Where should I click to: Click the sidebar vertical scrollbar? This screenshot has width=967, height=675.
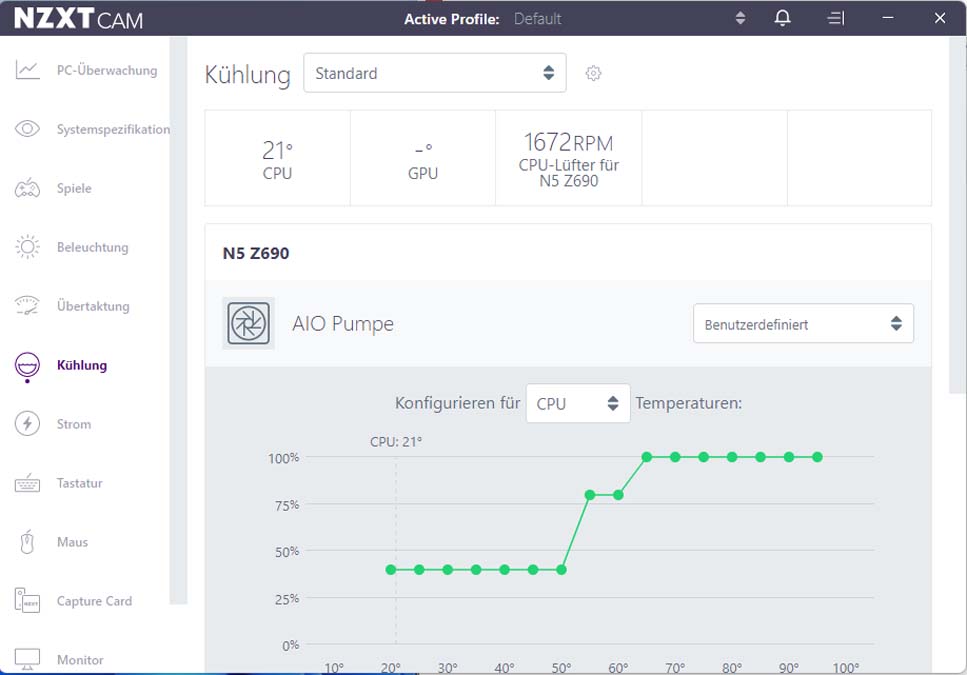(178, 321)
